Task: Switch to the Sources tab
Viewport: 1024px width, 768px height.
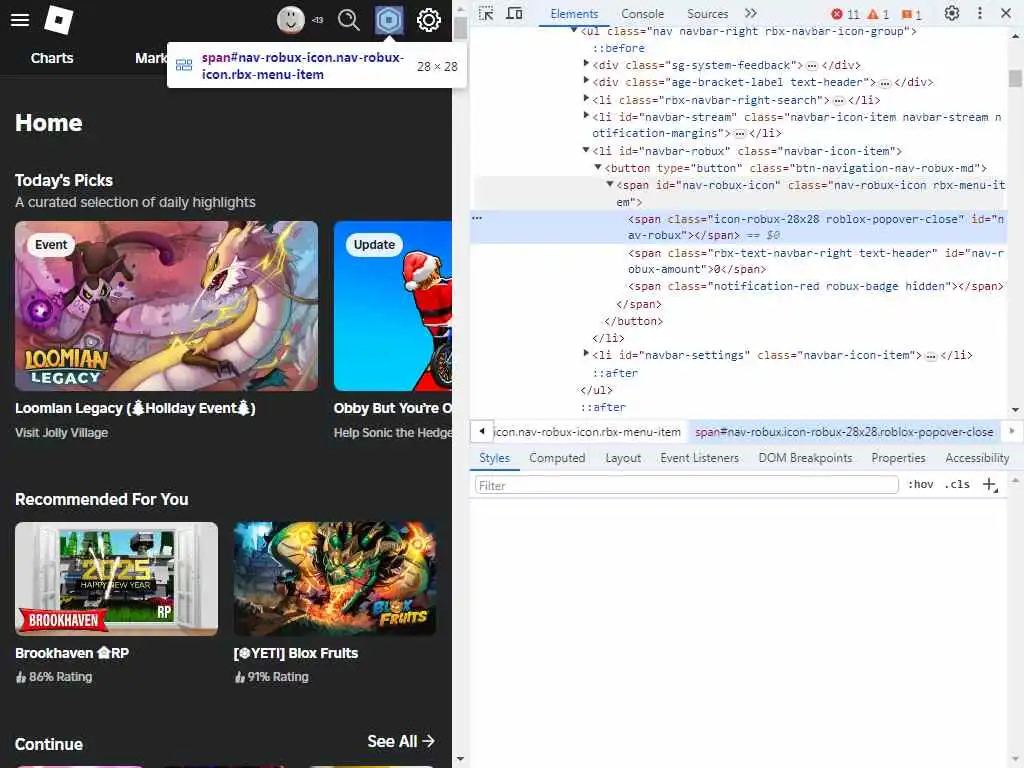Action: (x=707, y=14)
